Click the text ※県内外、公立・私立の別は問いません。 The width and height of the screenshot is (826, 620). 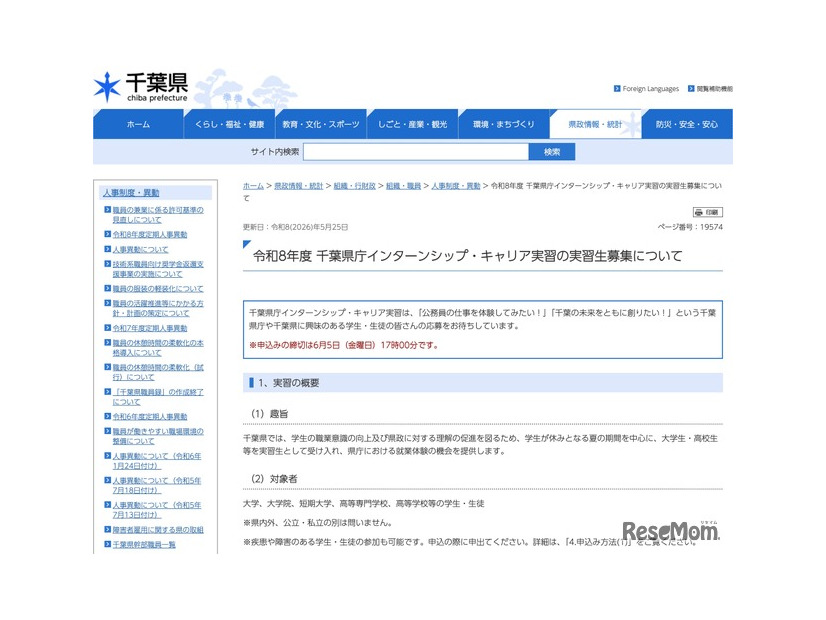318,523
